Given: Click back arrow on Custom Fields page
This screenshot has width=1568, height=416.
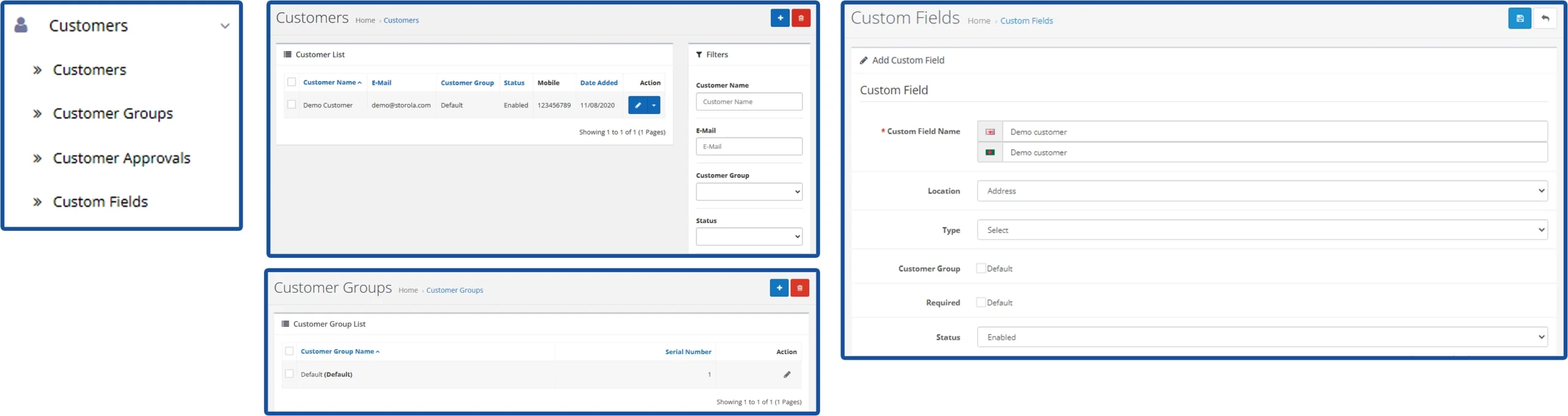Looking at the screenshot, I should 1545,19.
